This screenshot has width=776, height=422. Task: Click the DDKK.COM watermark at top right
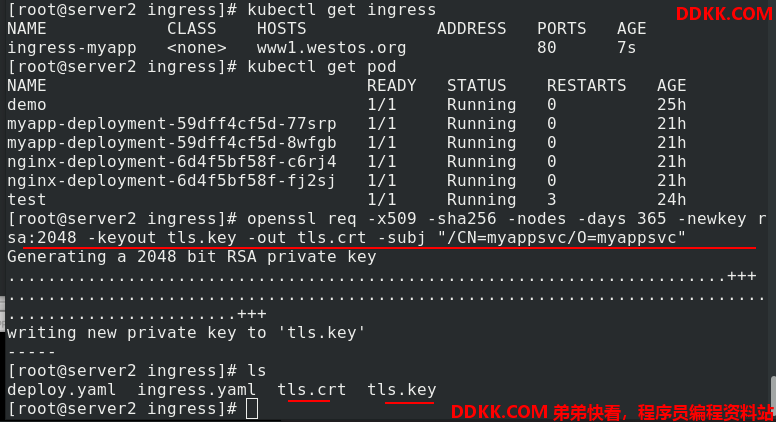(x=724, y=14)
